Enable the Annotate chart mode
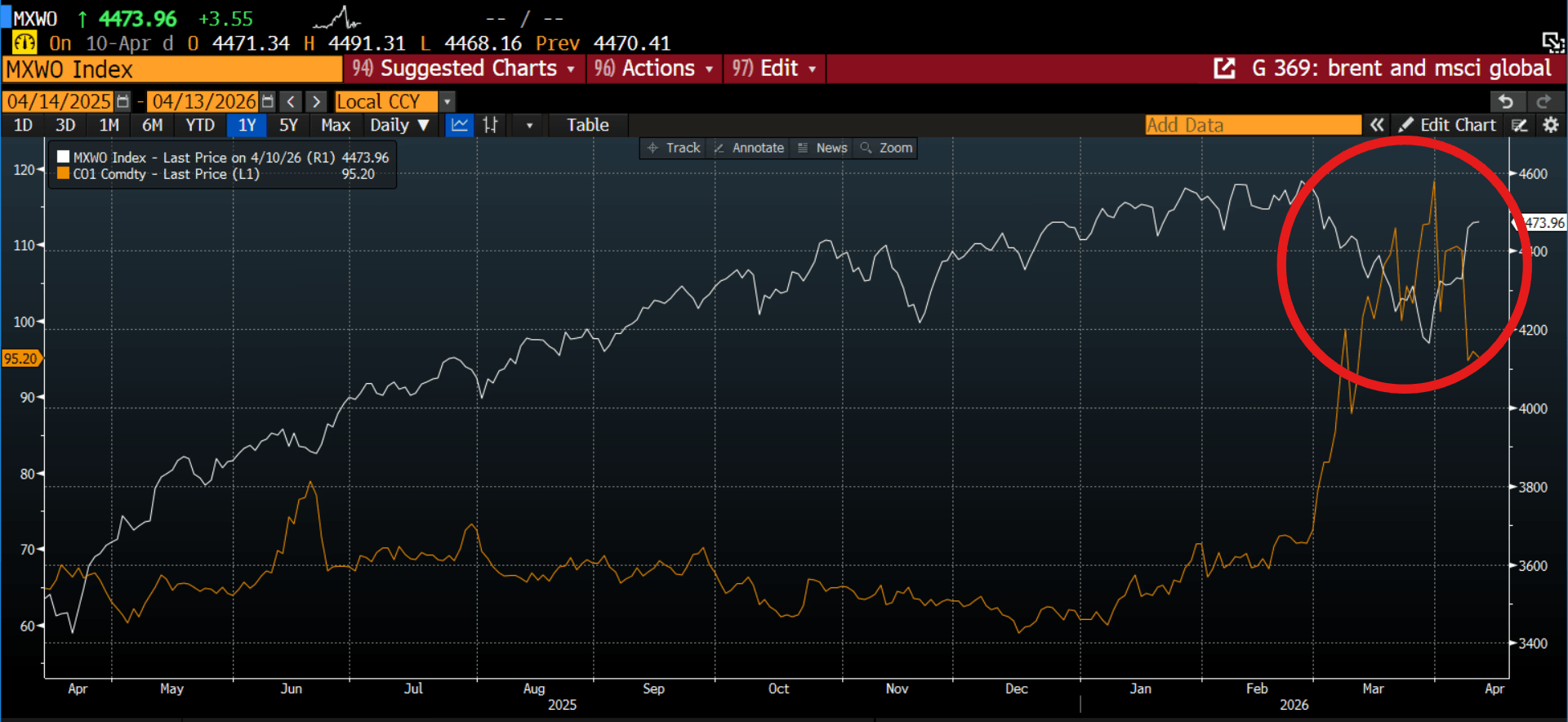Image resolution: width=1568 pixels, height=722 pixels. coord(749,148)
